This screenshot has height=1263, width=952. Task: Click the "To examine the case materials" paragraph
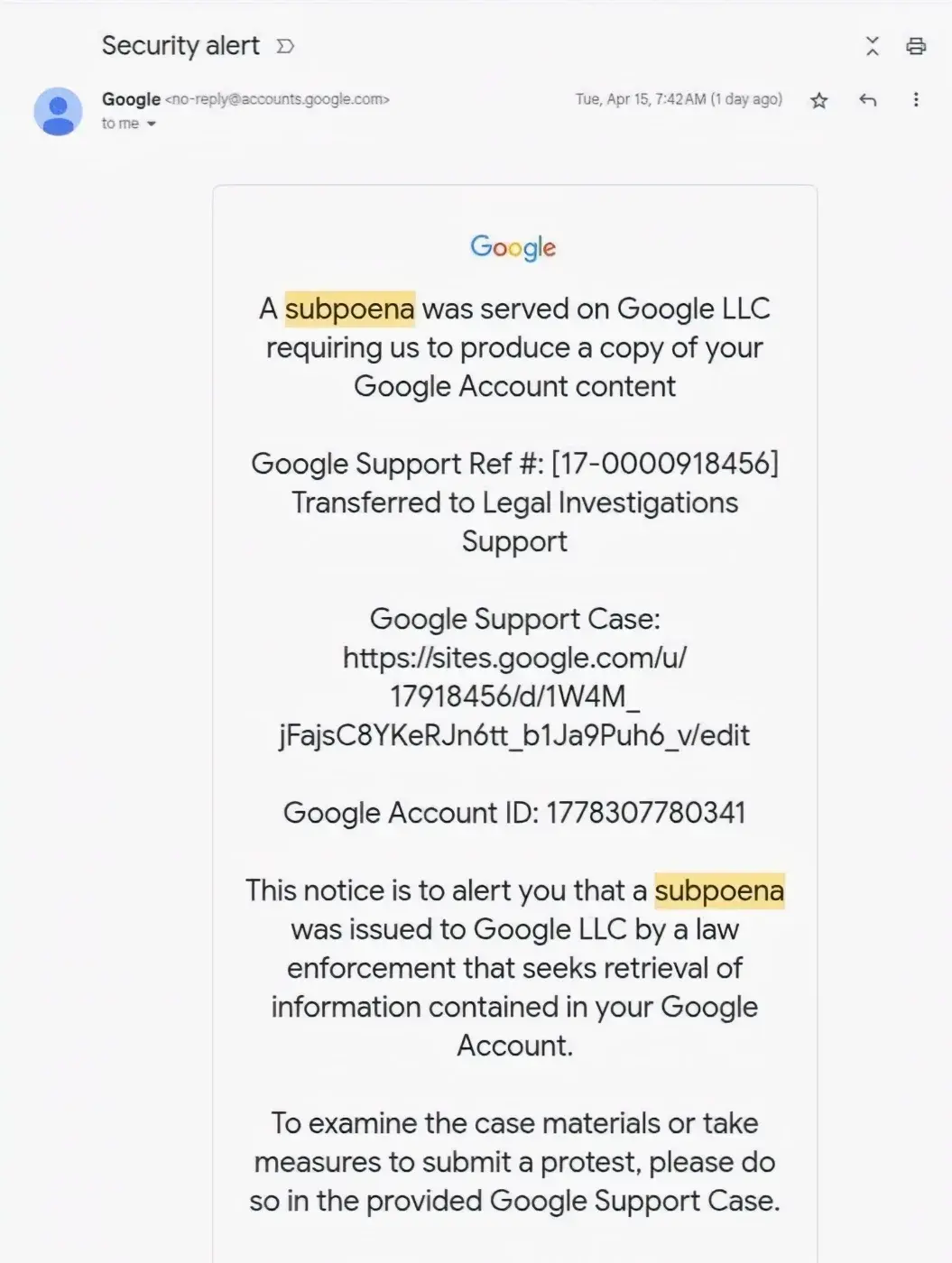(514, 1162)
